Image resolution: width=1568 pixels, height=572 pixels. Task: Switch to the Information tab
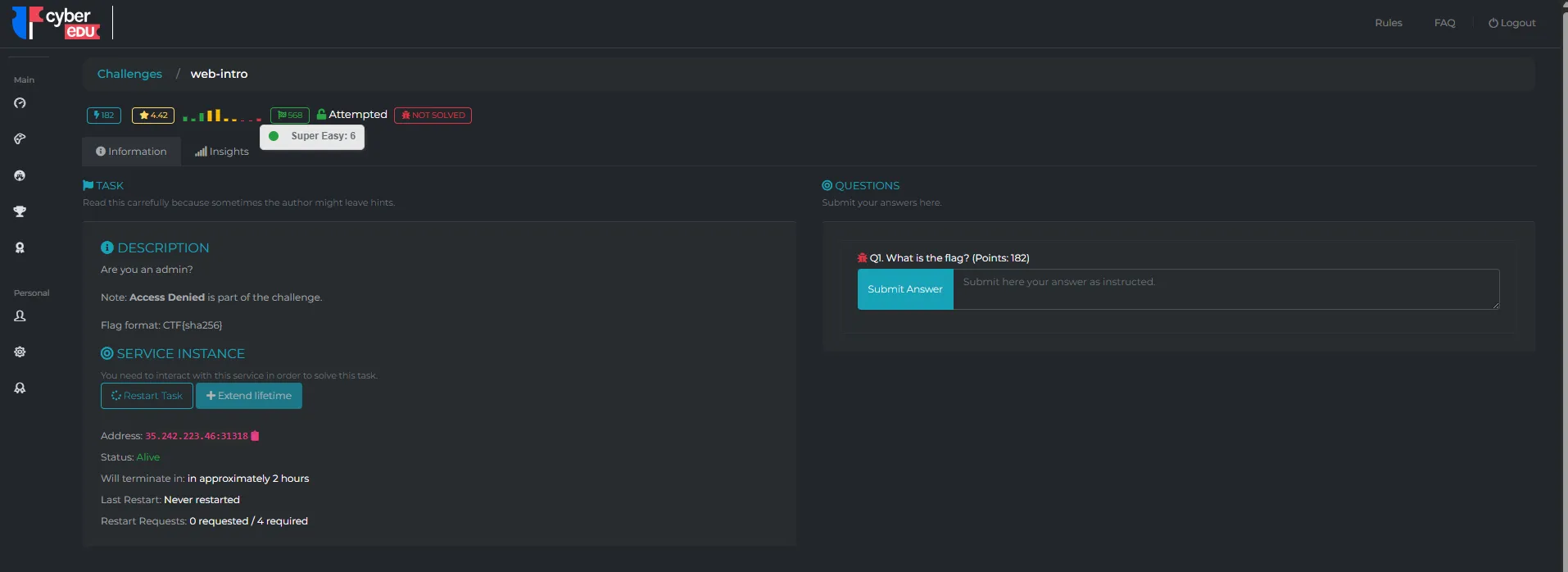tap(131, 152)
